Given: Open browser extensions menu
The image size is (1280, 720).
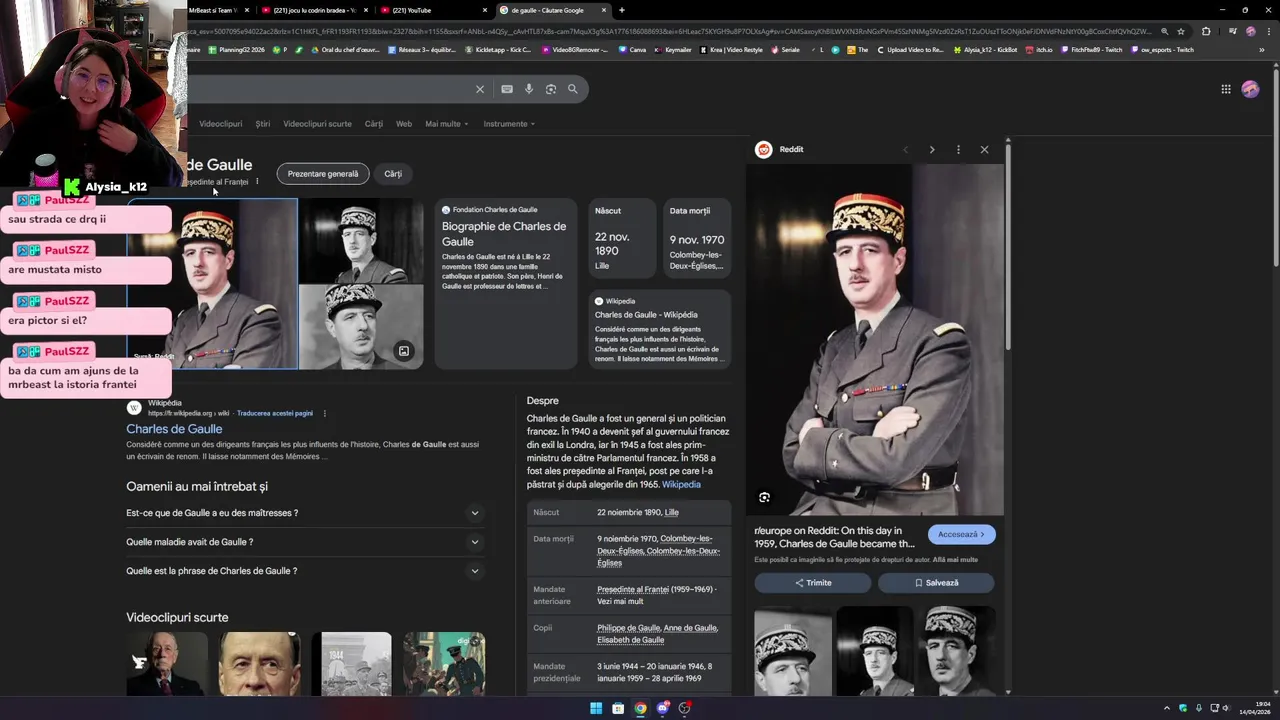Looking at the screenshot, I should pos(1206,31).
